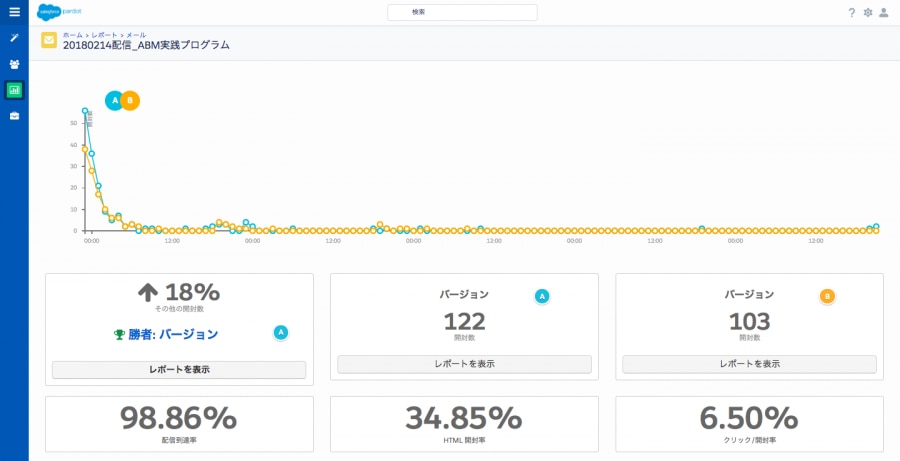
Task: Open the user profile icon
Action: coord(884,13)
